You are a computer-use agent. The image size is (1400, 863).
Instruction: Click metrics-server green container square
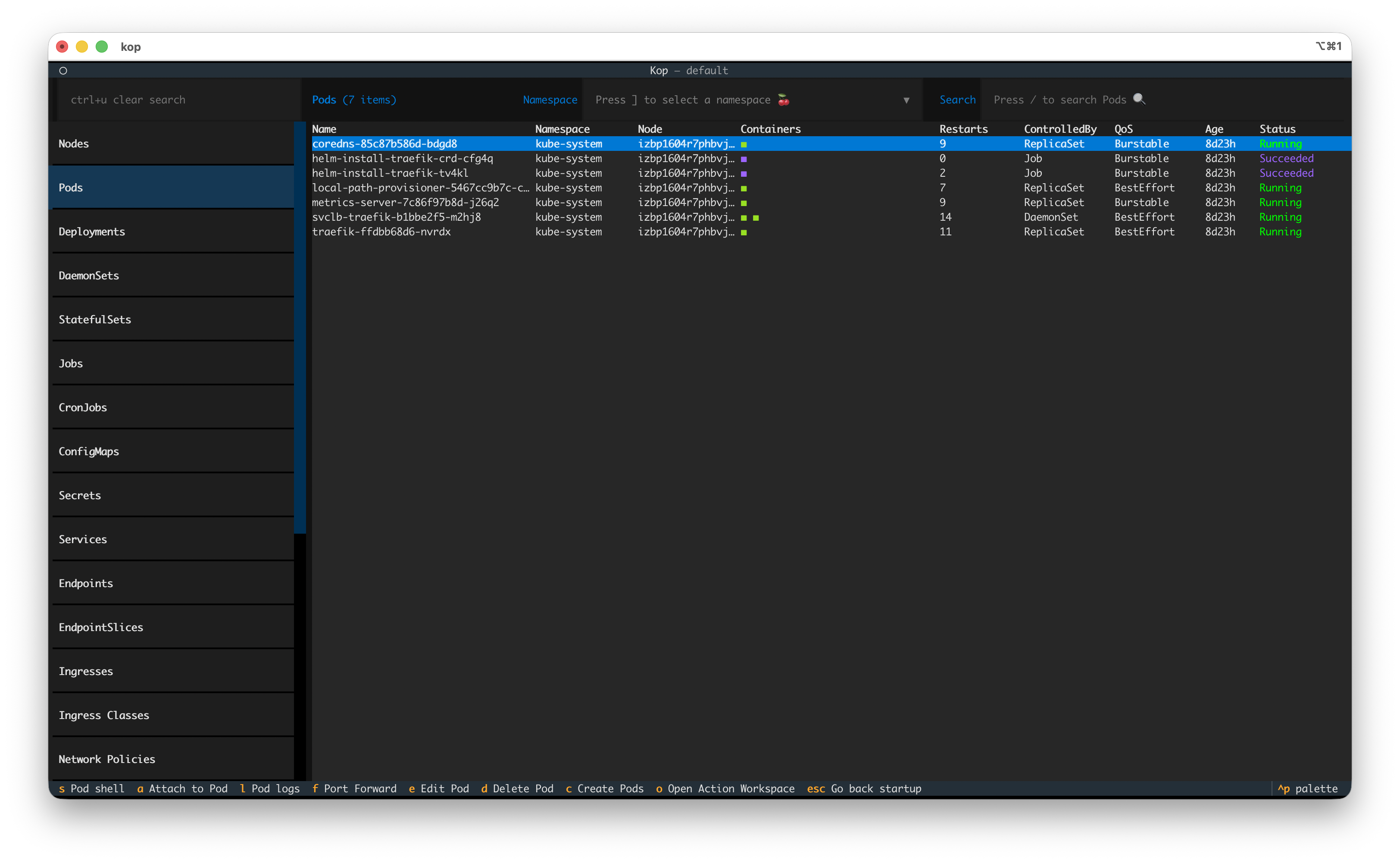744,203
